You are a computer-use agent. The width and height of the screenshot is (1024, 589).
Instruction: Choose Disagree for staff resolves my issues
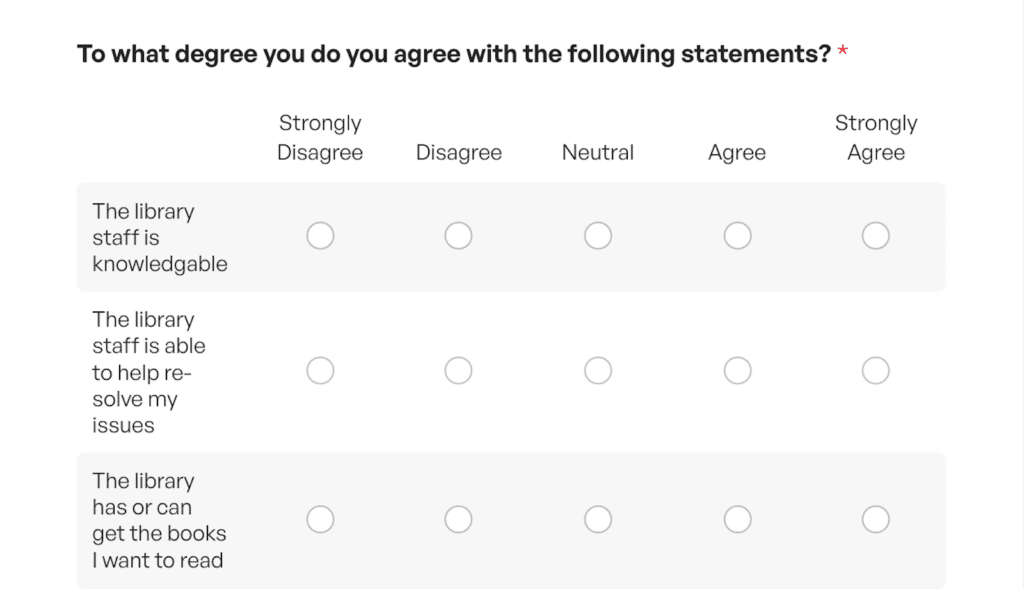[x=458, y=371]
